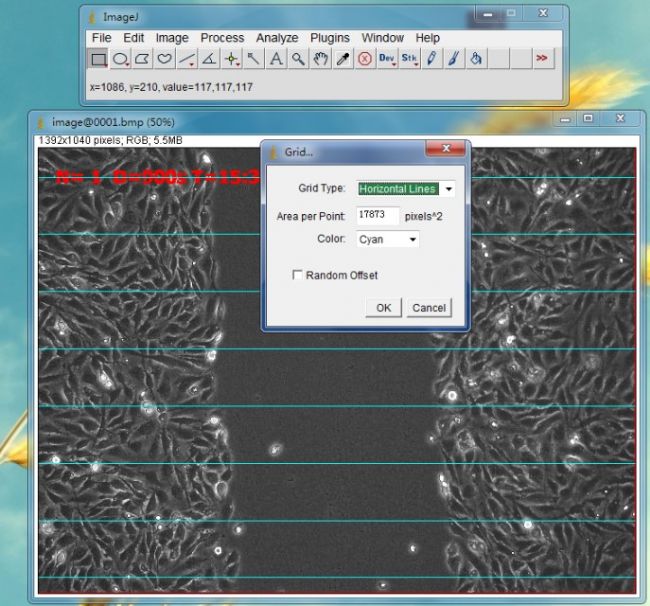Image resolution: width=650 pixels, height=606 pixels.
Task: Pick the Color picker eyedropper tool
Action: (x=342, y=59)
